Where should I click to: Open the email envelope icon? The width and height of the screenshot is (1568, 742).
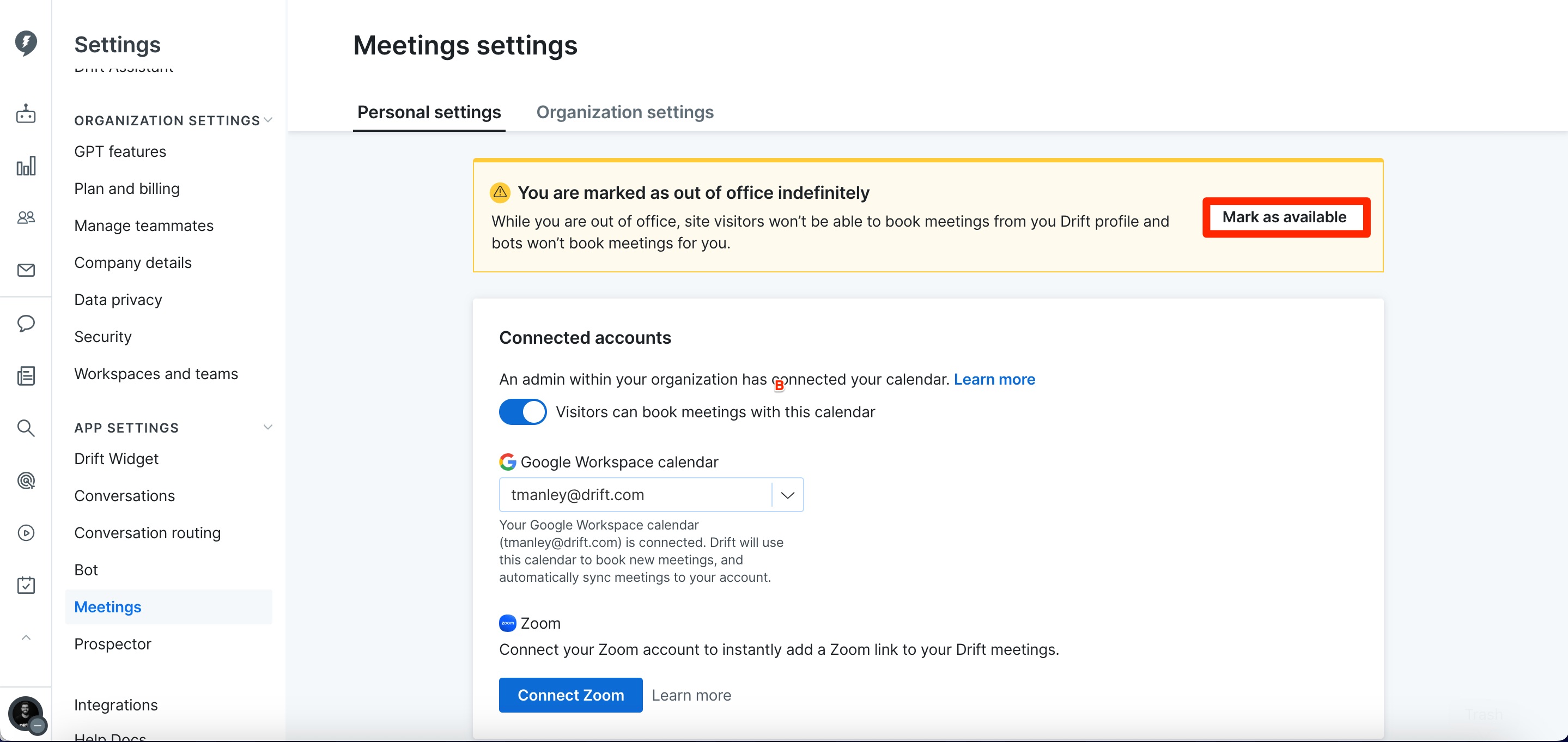tap(26, 270)
